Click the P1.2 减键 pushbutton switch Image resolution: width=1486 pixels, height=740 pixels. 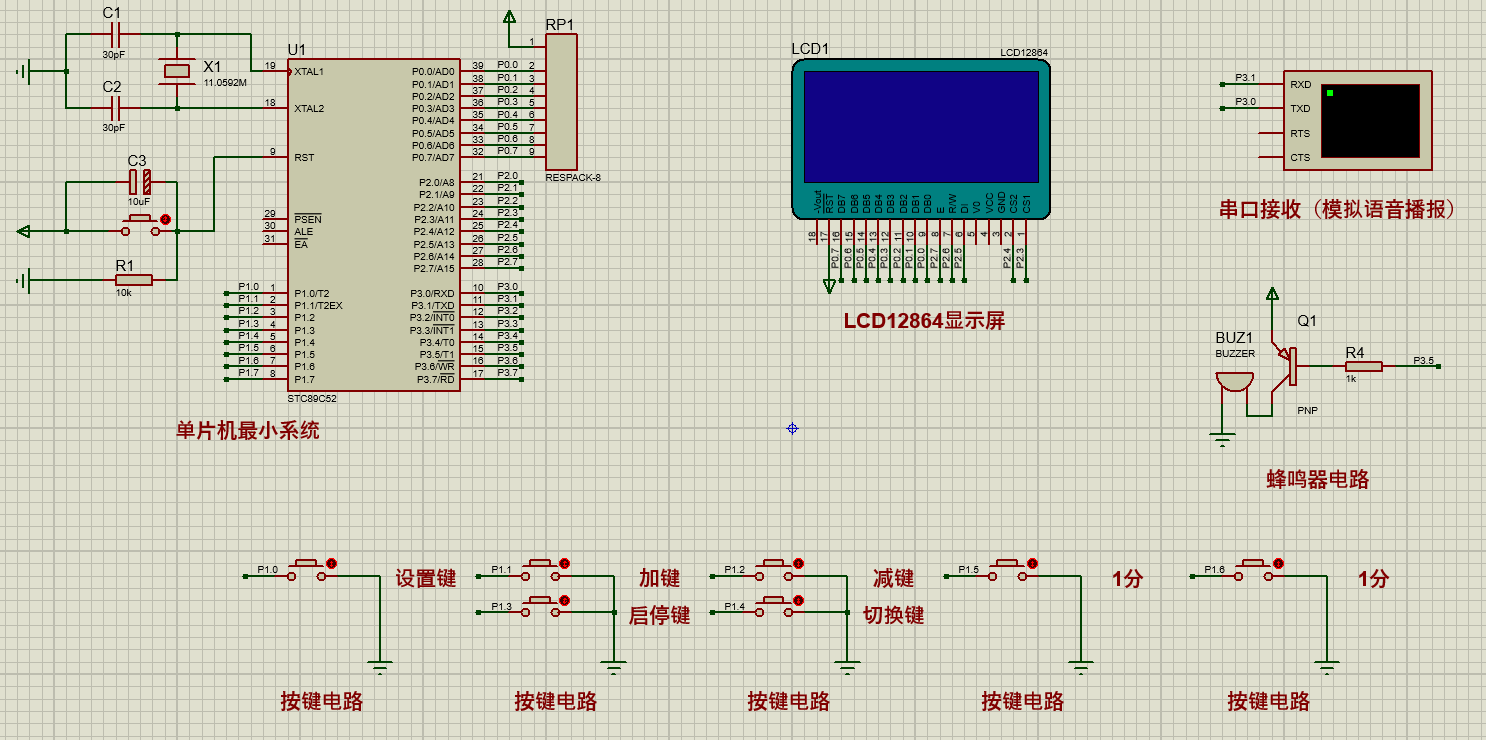pyautogui.click(x=775, y=571)
